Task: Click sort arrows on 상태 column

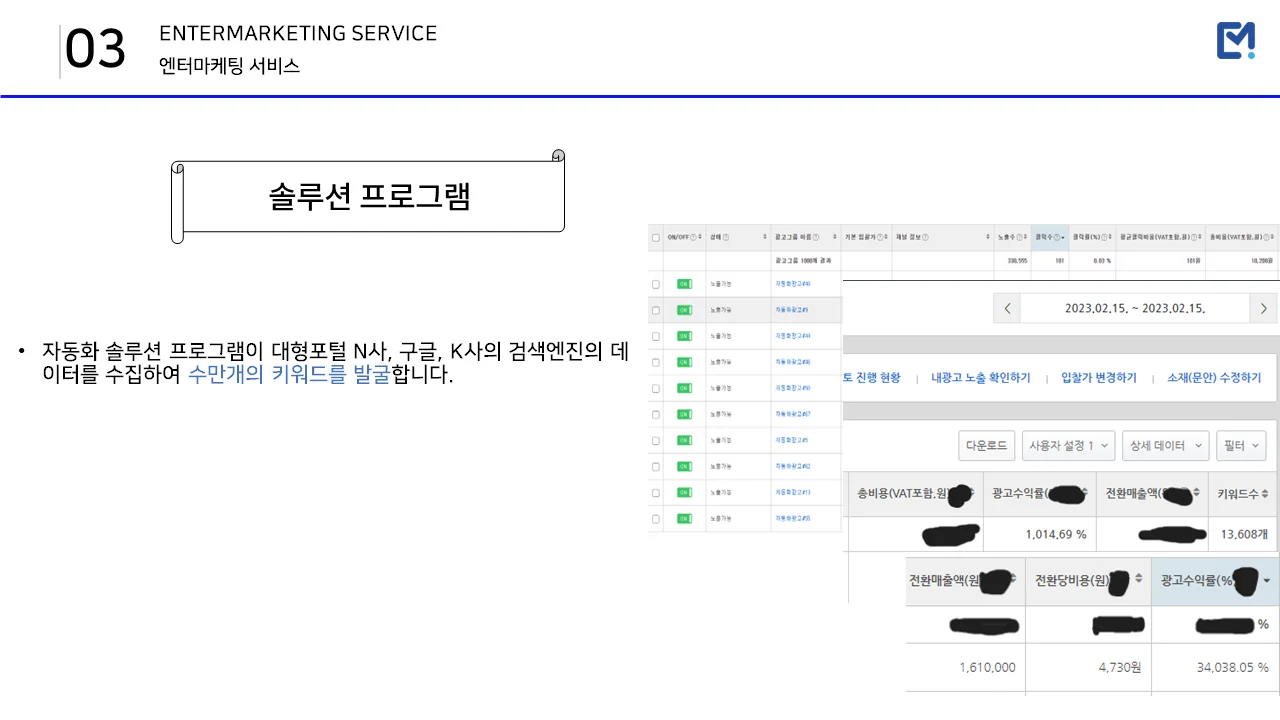Action: point(765,237)
